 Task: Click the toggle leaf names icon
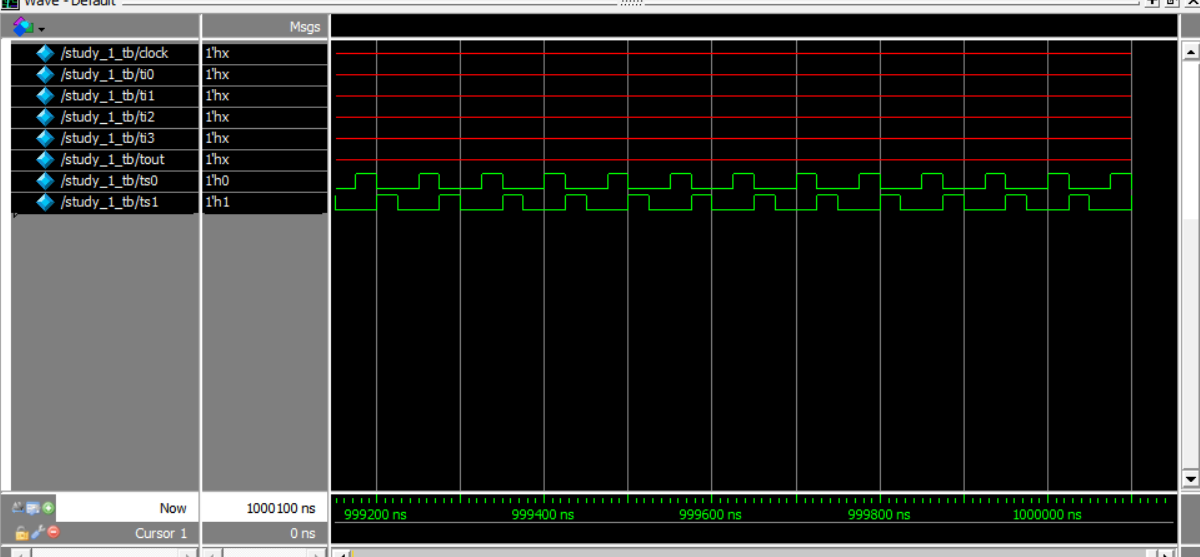20,508
